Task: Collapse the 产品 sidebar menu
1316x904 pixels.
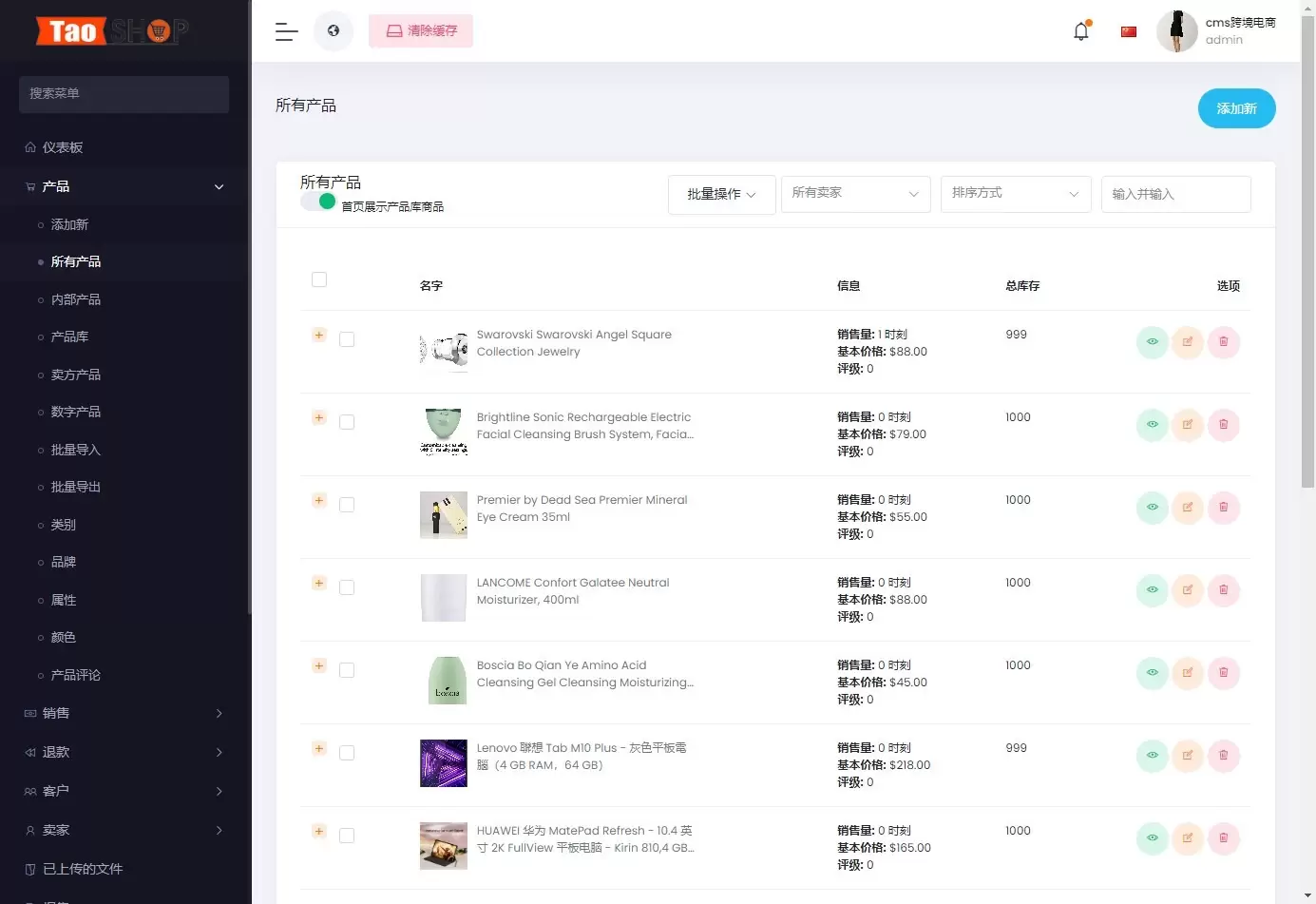Action: [x=124, y=186]
